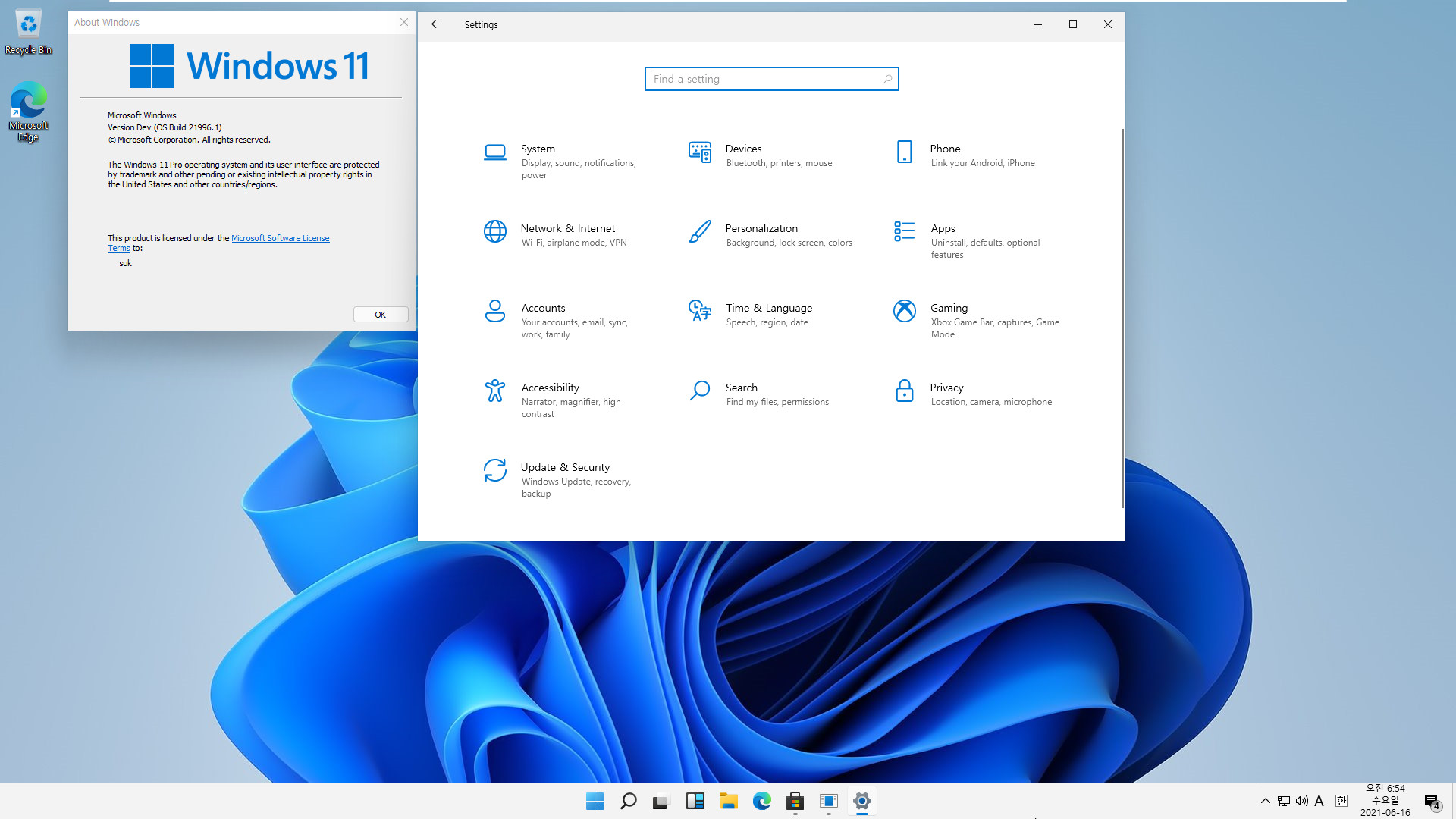Show hidden tray icons chevron
The width and height of the screenshot is (1456, 819).
tap(1265, 801)
